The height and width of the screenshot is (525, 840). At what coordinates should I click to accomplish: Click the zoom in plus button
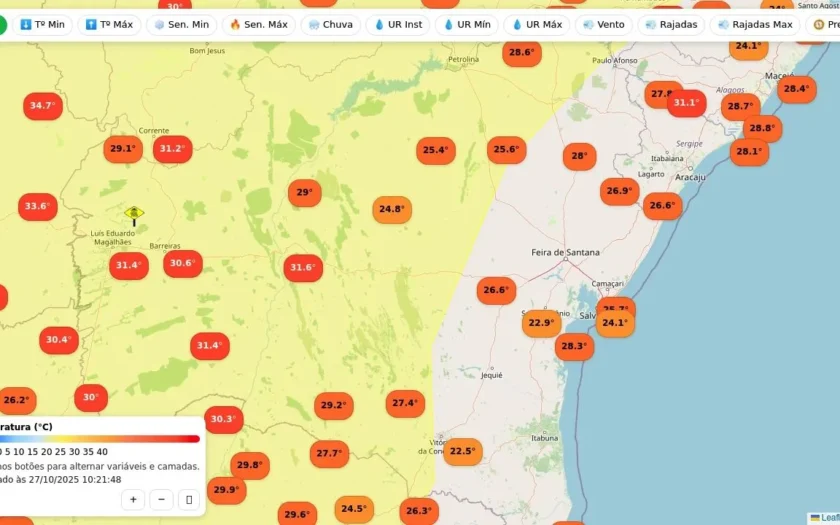point(133,500)
